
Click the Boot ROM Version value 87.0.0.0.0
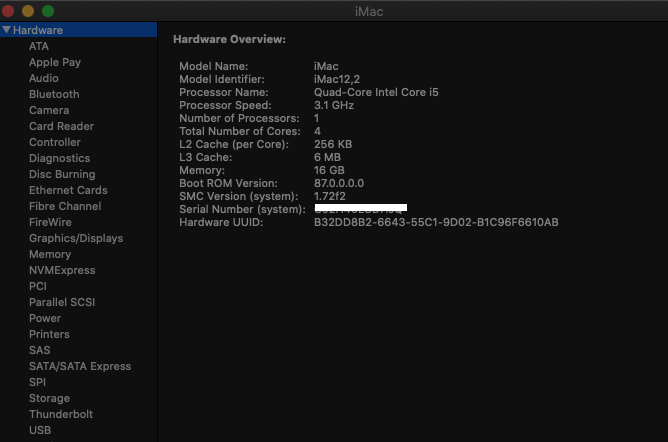[x=339, y=183]
